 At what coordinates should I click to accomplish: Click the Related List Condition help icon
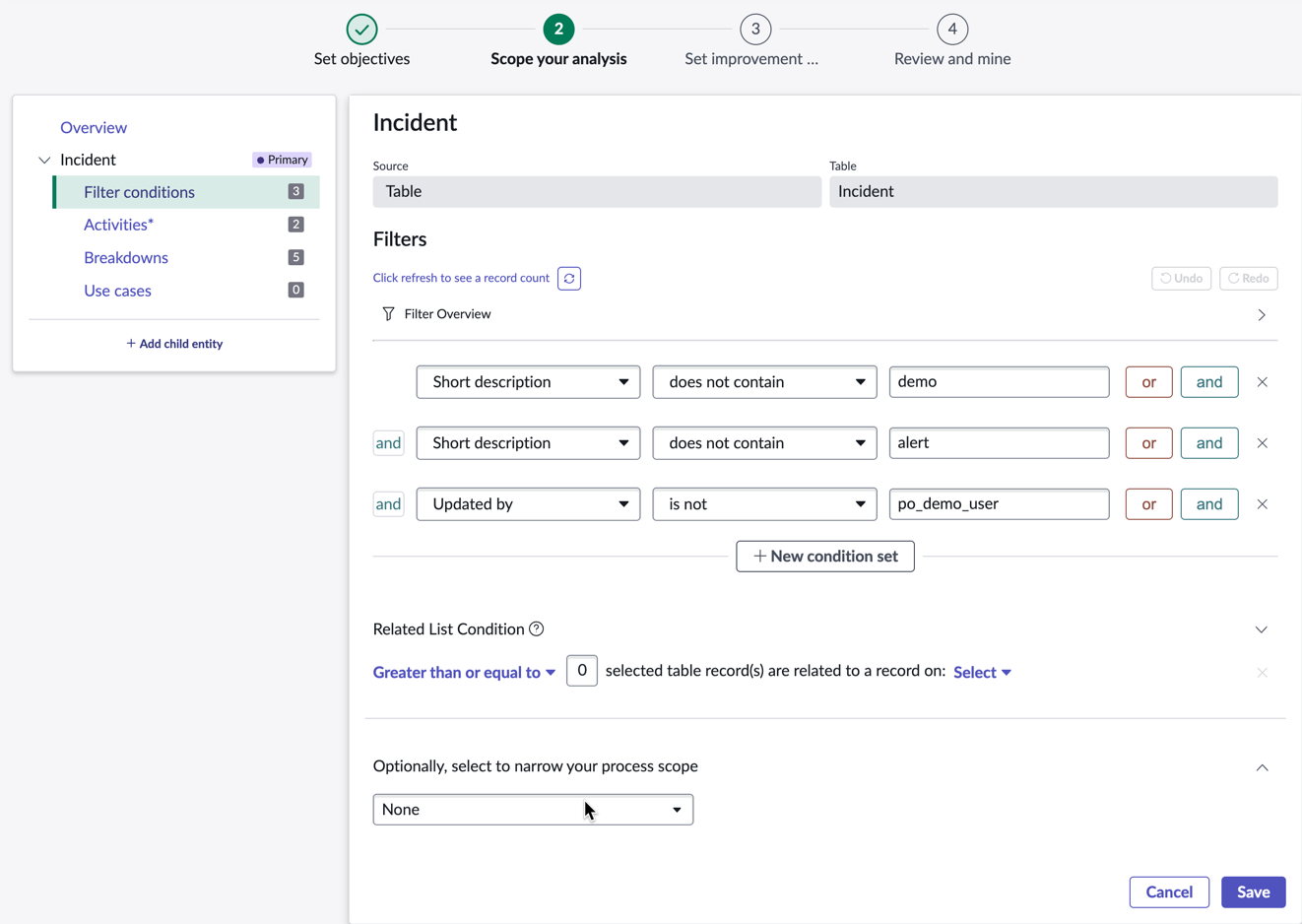pos(537,628)
